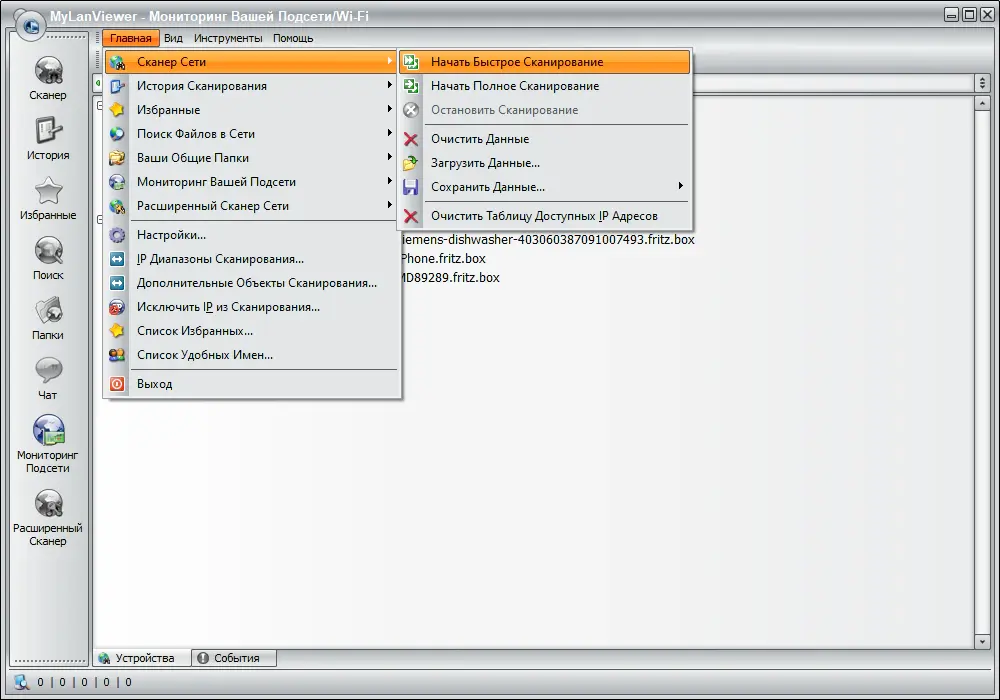The image size is (1000, 700).
Task: Switch to the События tab
Action: pos(234,658)
